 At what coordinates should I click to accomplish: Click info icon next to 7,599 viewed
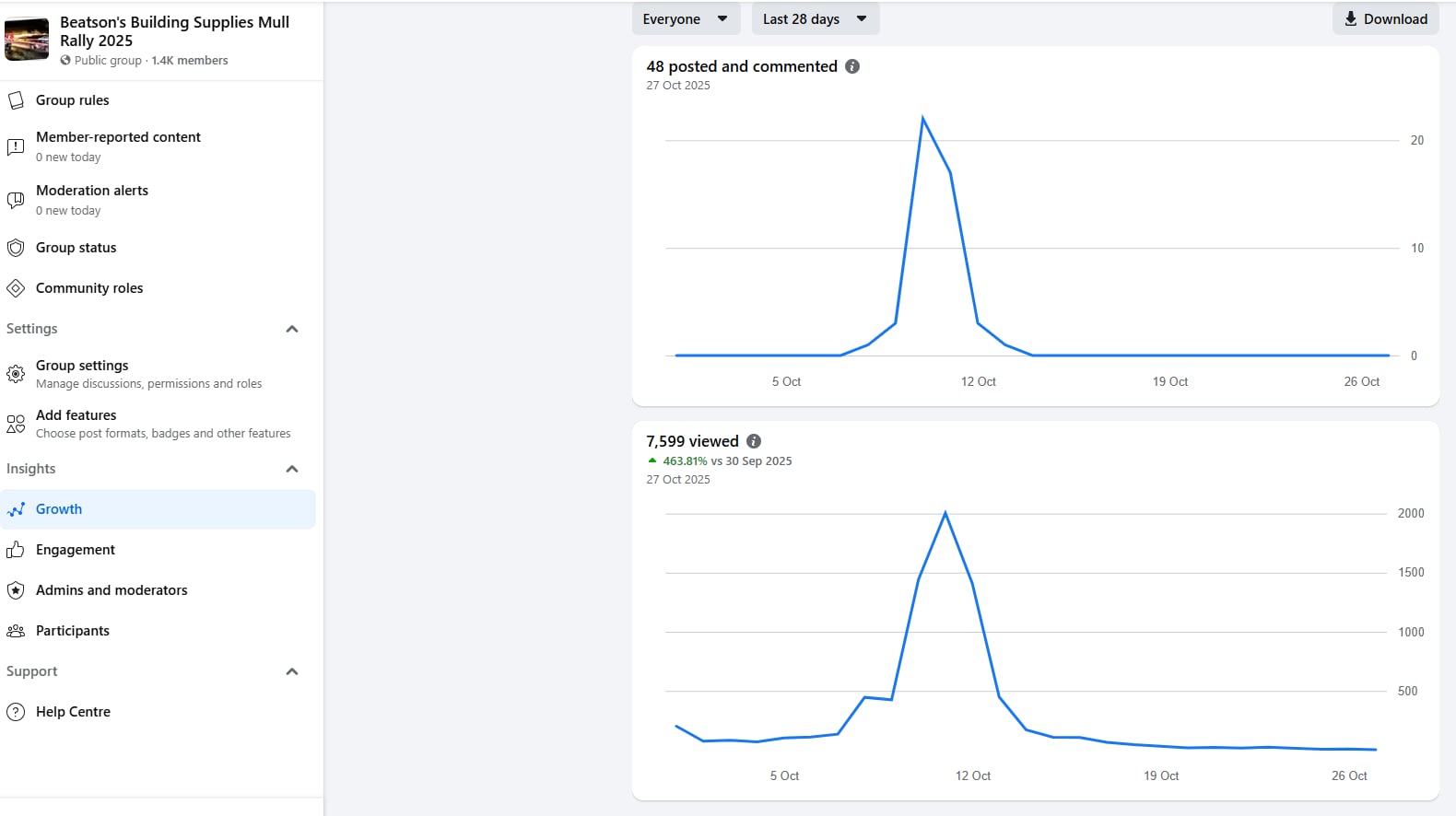754,441
